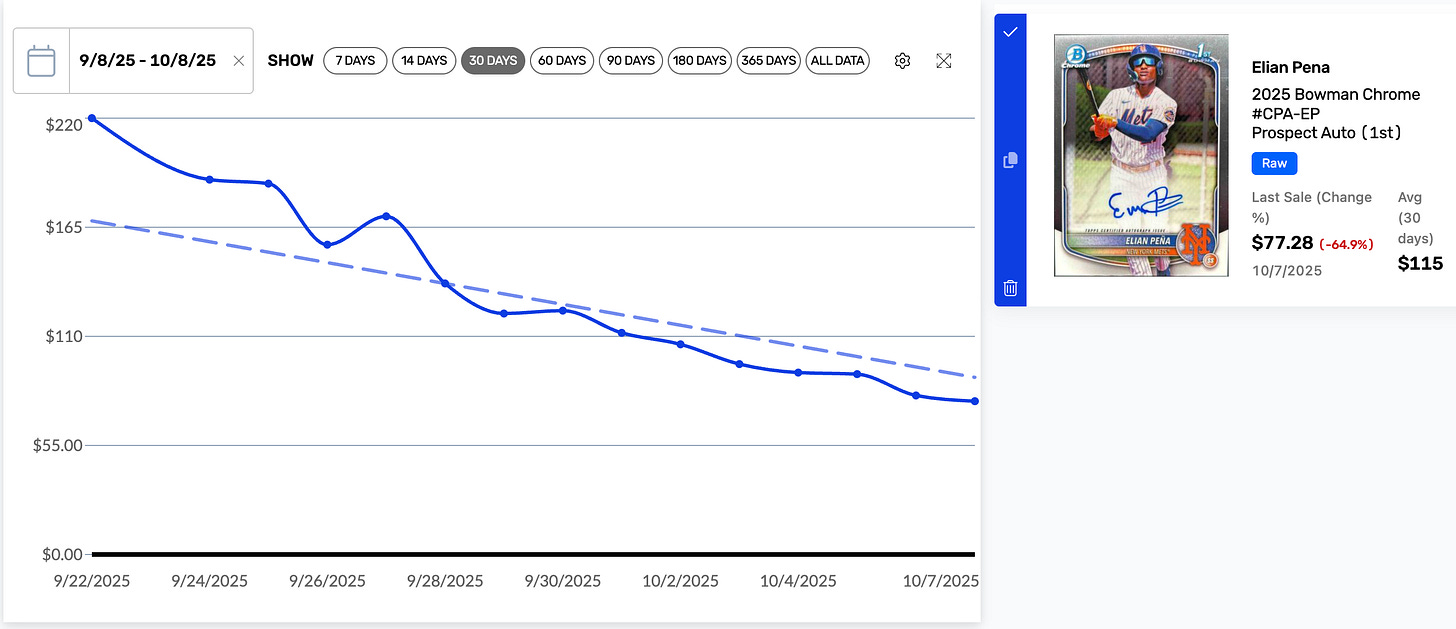Click the 9/8/25 - 10/8/25 date field

pyautogui.click(x=148, y=61)
